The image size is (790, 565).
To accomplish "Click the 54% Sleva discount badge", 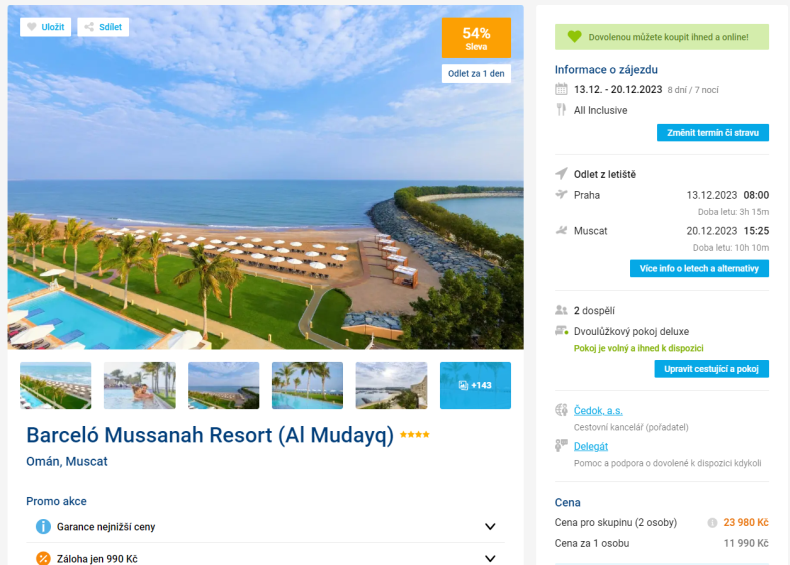I will (476, 38).
